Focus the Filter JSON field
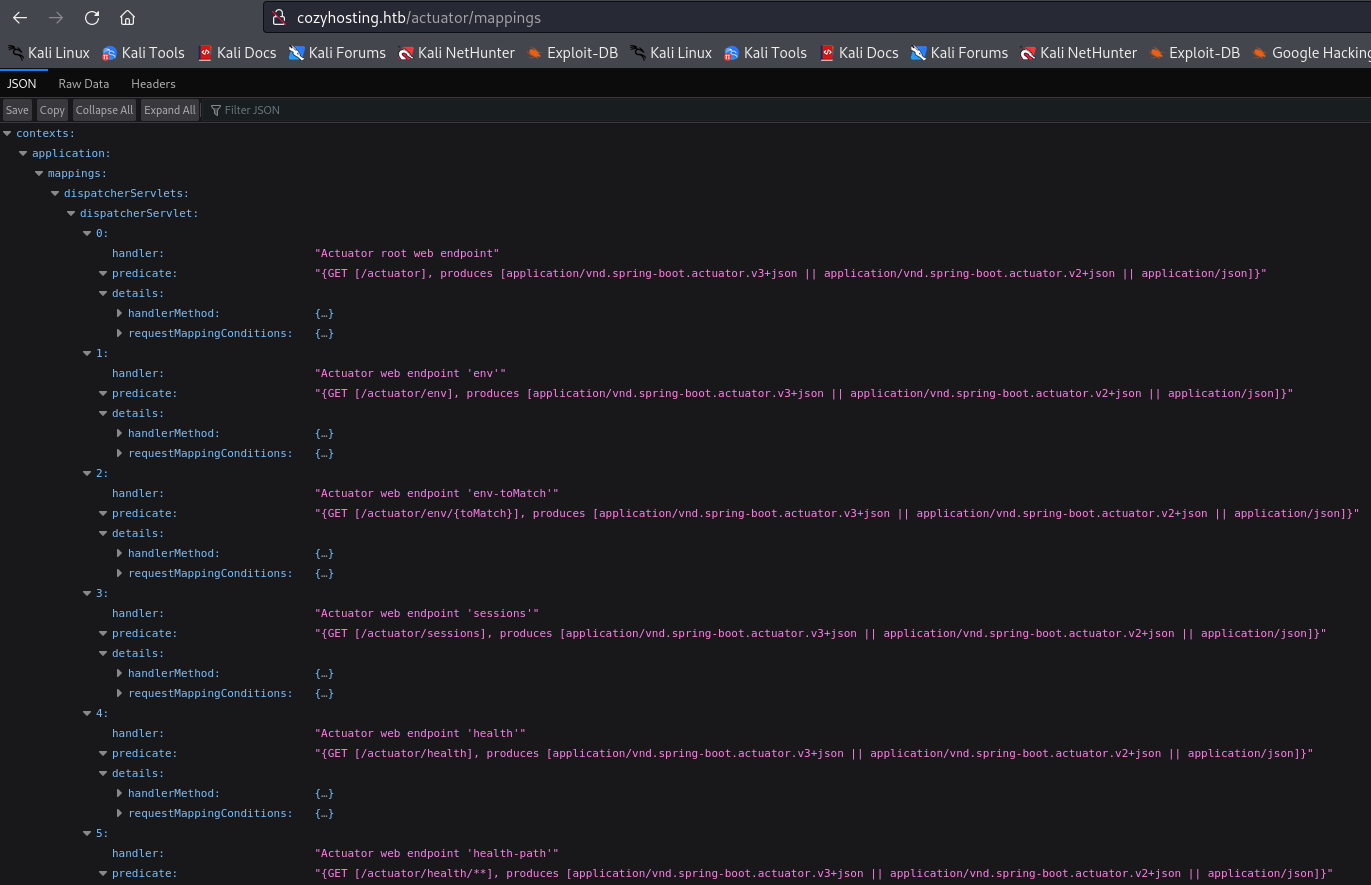 coord(788,110)
